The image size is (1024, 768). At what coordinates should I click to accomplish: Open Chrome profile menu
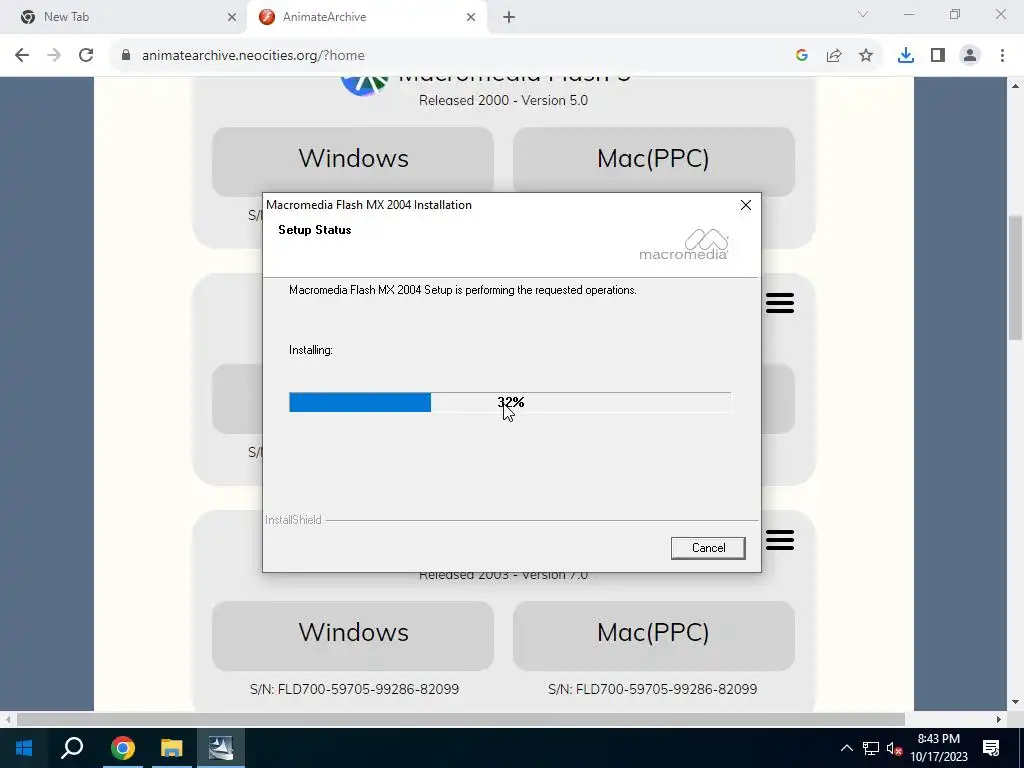pos(970,56)
